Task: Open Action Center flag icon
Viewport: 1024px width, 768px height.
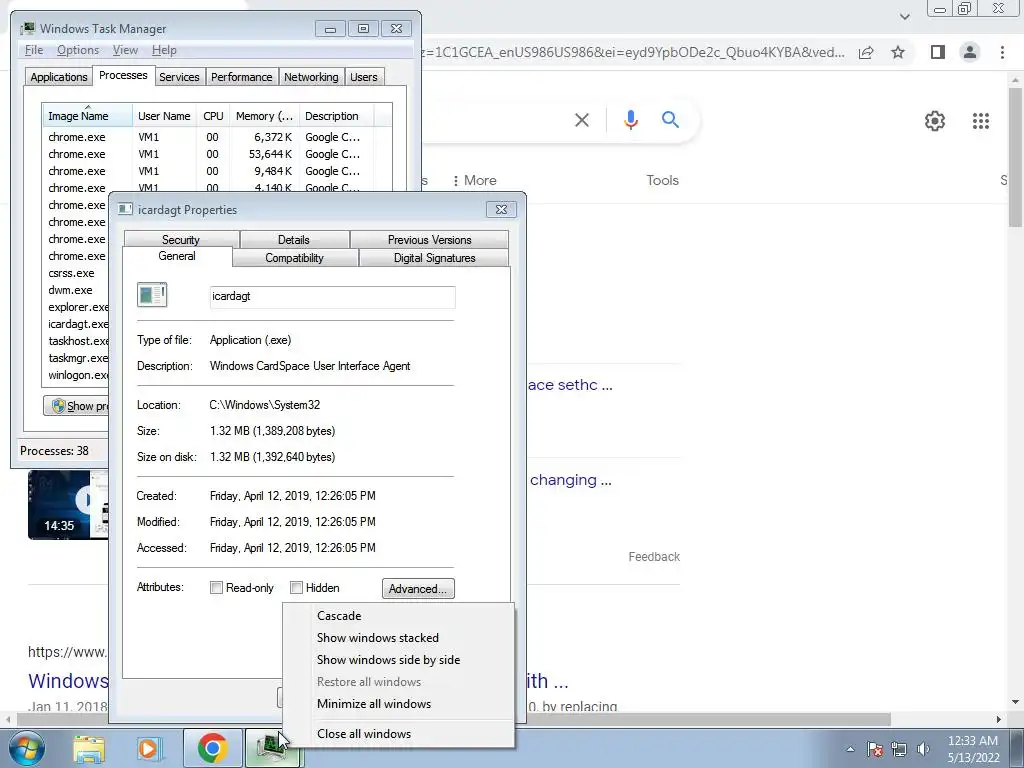Action: [875, 749]
